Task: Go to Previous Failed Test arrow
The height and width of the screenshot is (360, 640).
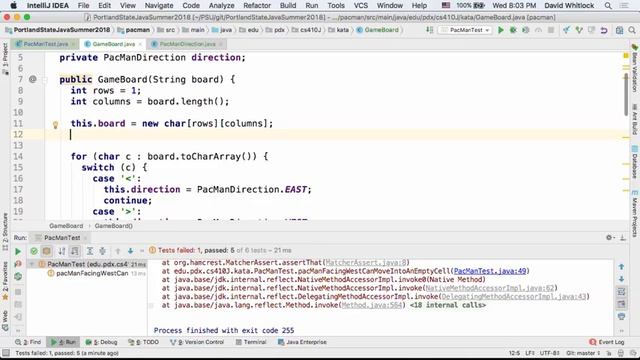Action: (x=118, y=251)
